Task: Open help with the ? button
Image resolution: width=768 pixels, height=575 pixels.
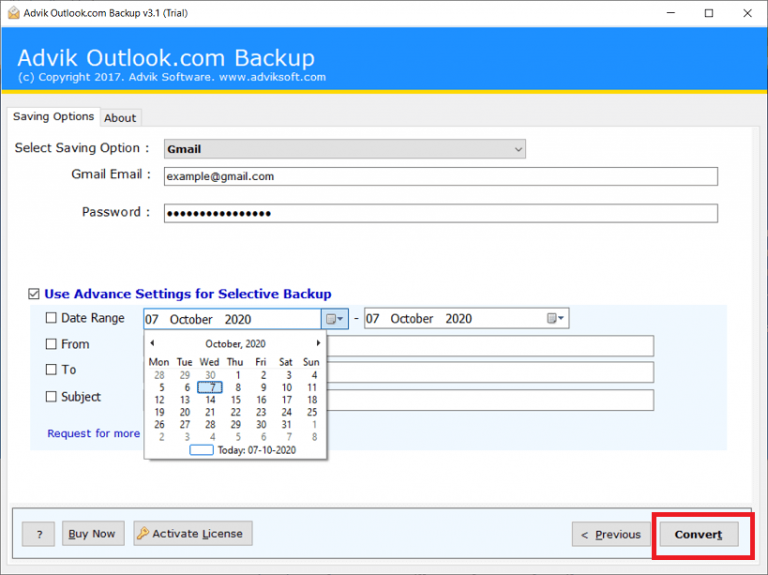Action: pyautogui.click(x=39, y=534)
